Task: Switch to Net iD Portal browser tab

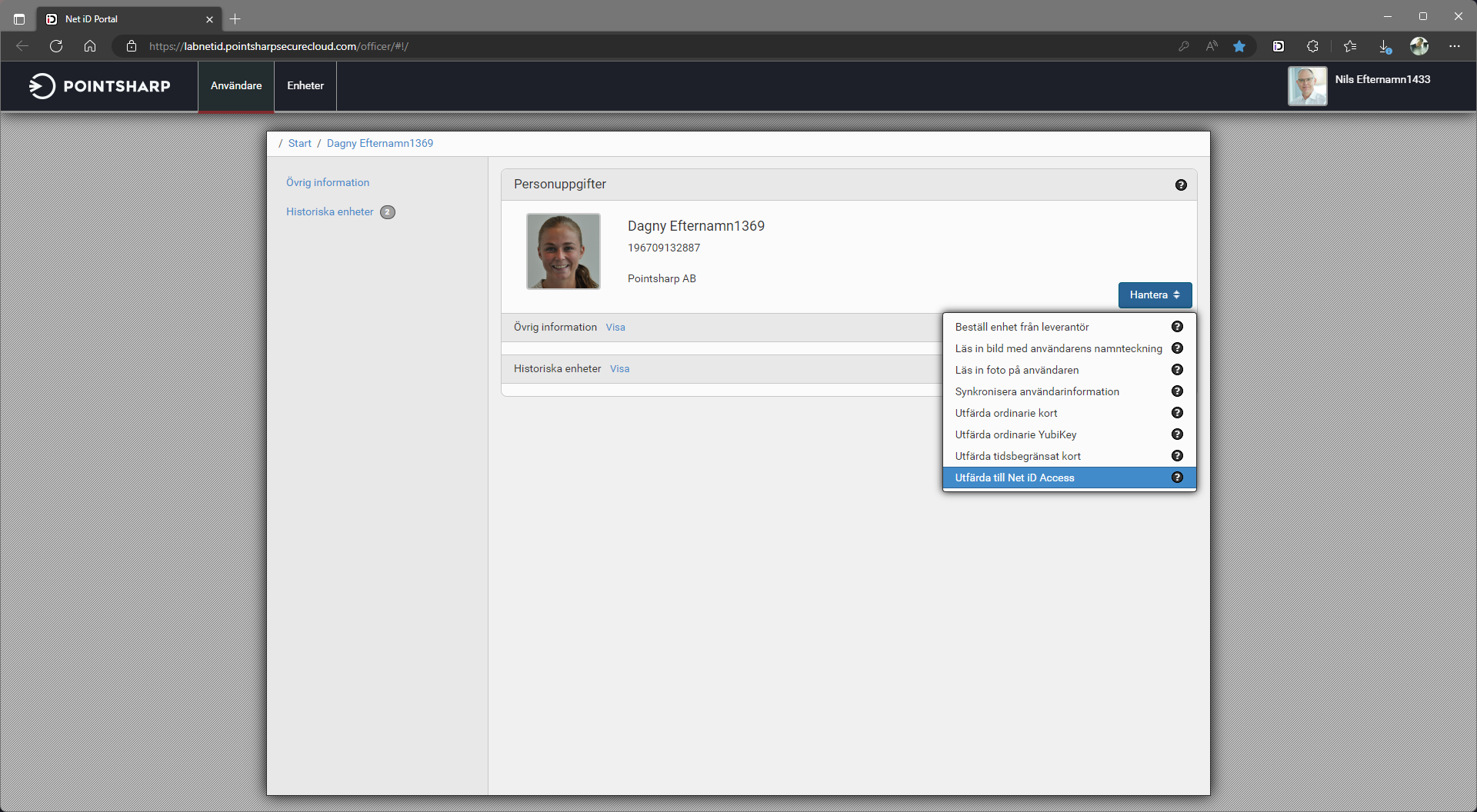Action: pyautogui.click(x=129, y=19)
